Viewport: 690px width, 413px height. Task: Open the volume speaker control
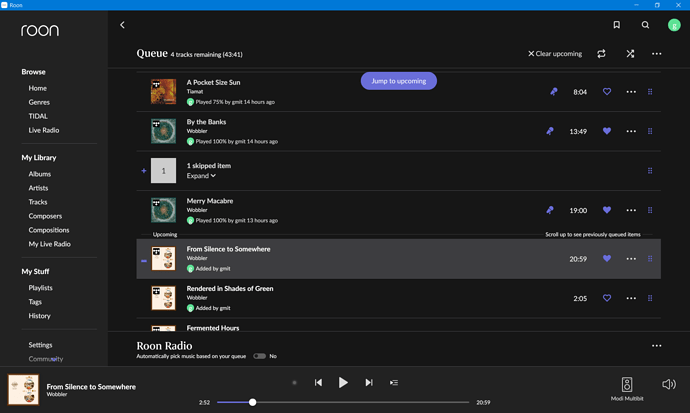coord(668,384)
